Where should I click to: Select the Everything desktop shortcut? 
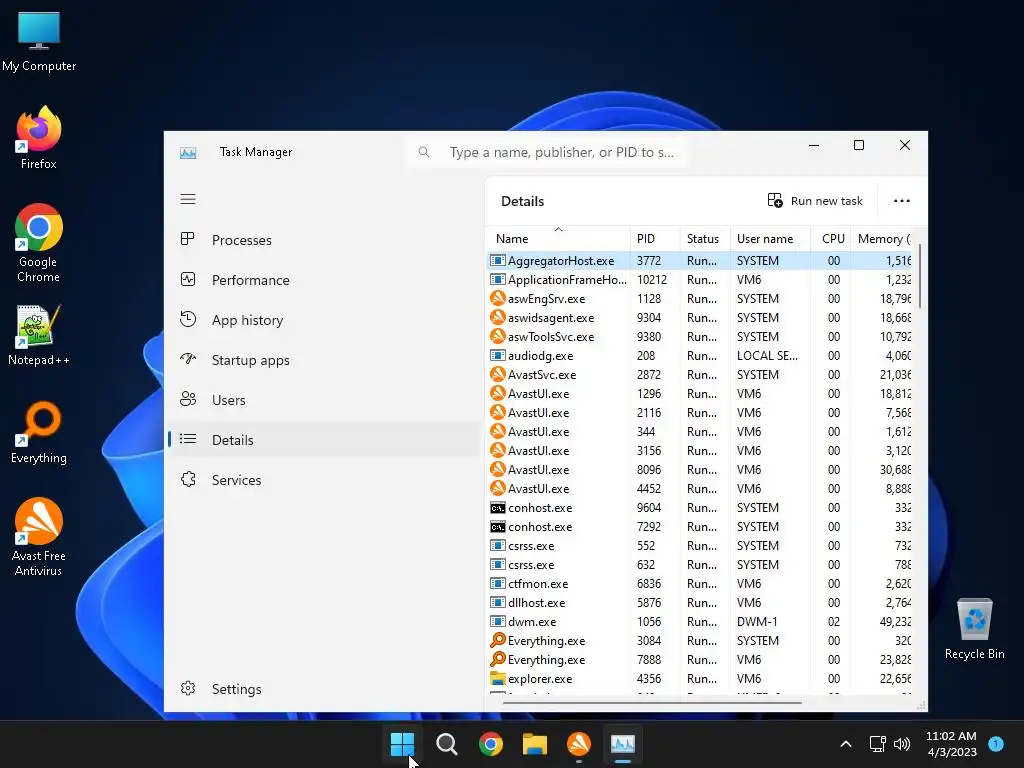click(39, 432)
